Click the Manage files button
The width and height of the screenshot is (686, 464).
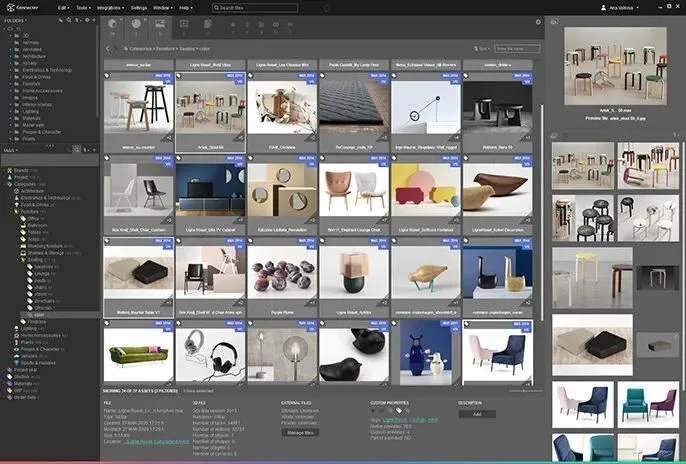300,431
